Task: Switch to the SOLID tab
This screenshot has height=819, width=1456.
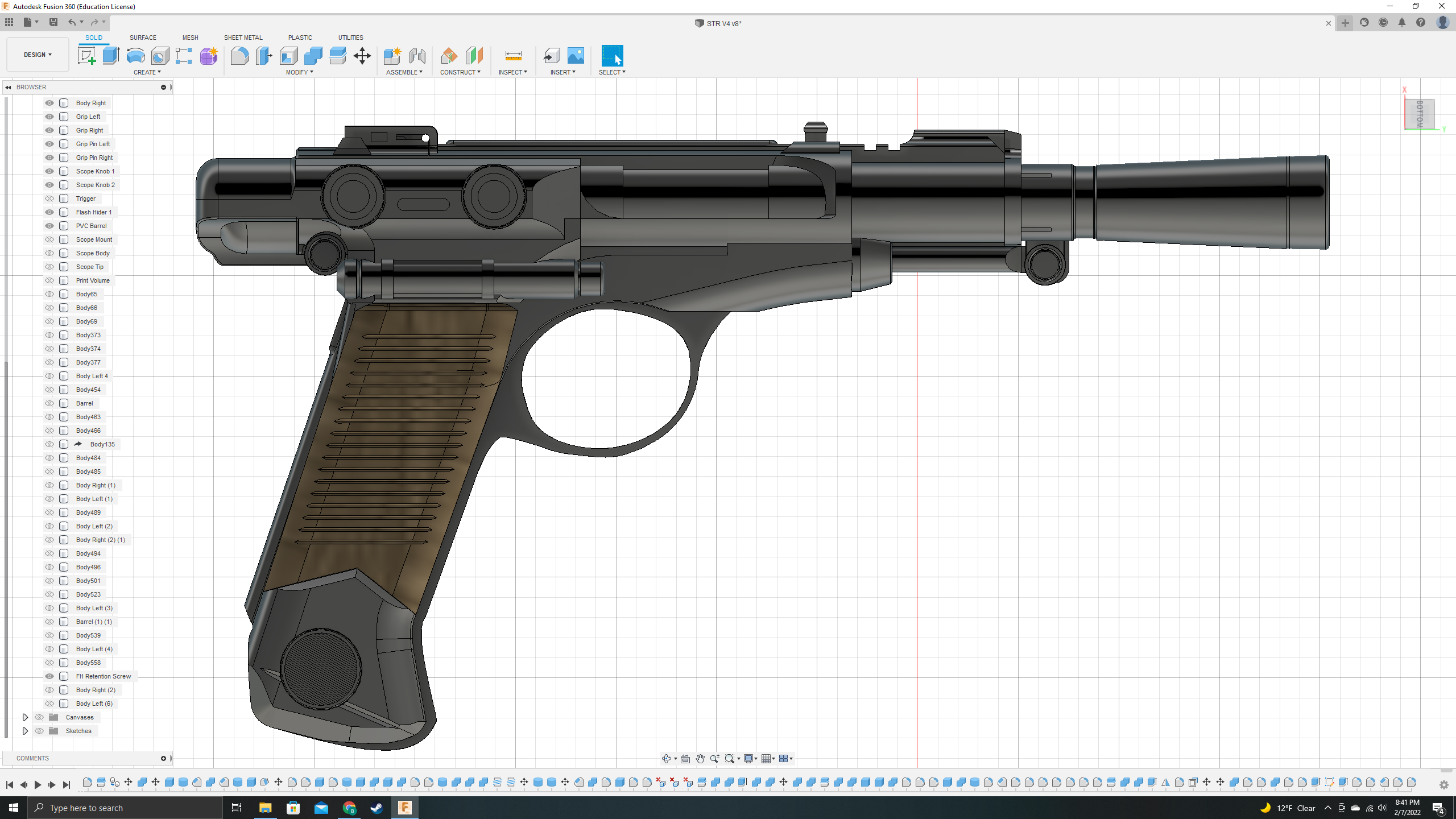Action: [x=94, y=38]
